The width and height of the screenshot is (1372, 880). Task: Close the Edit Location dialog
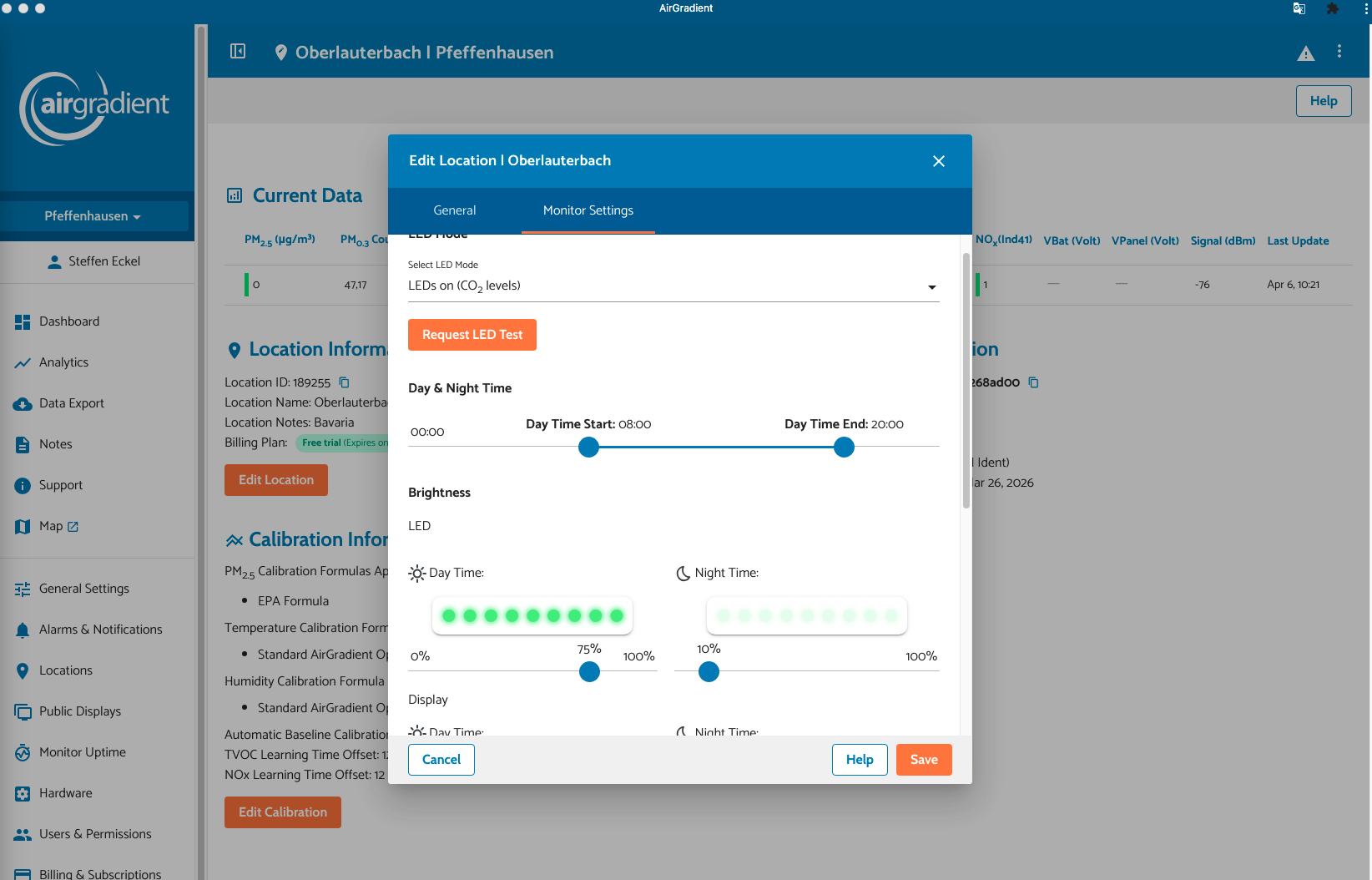[x=939, y=161]
